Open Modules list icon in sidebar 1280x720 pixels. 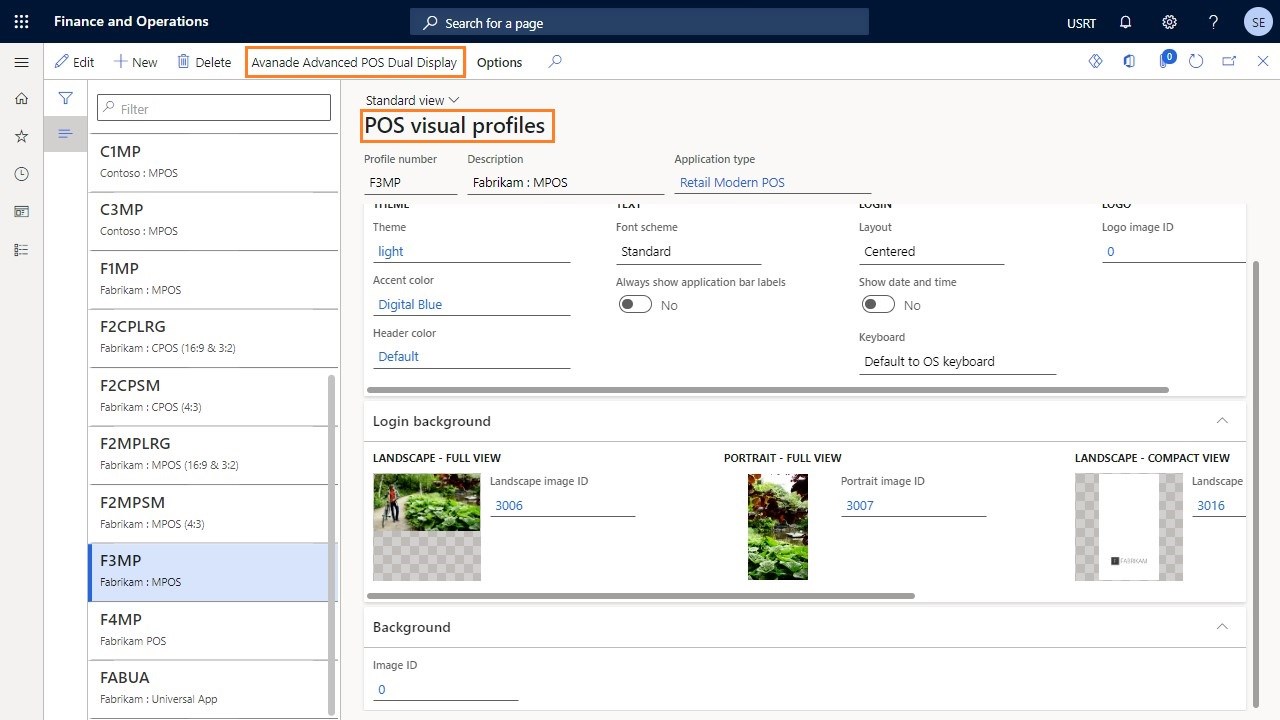pos(21,250)
